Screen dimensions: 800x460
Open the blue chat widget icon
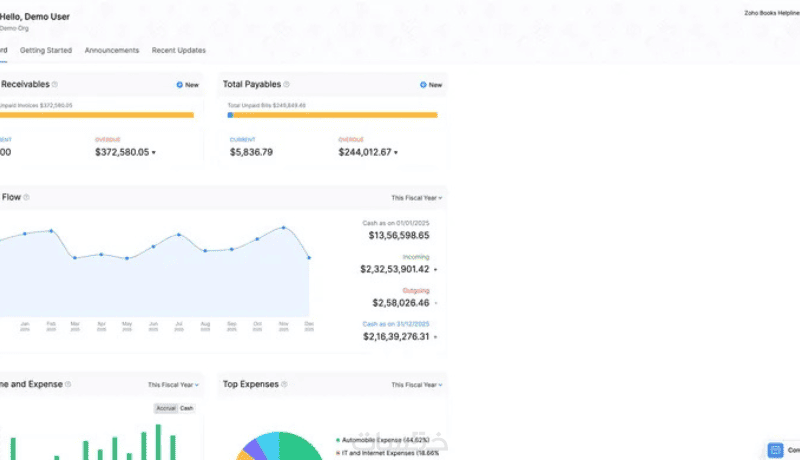(x=776, y=450)
